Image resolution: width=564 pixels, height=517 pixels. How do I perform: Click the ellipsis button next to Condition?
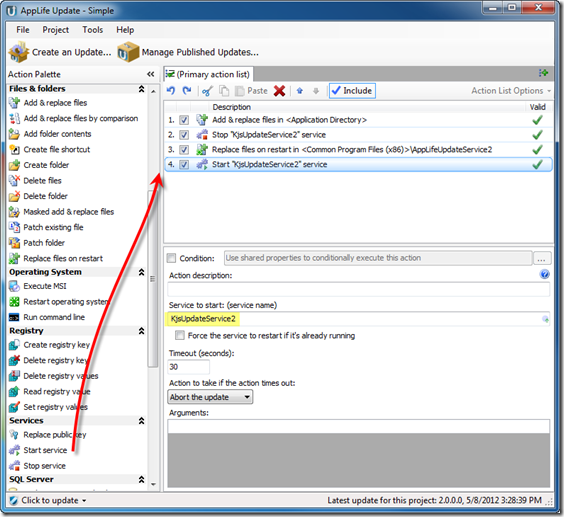542,258
